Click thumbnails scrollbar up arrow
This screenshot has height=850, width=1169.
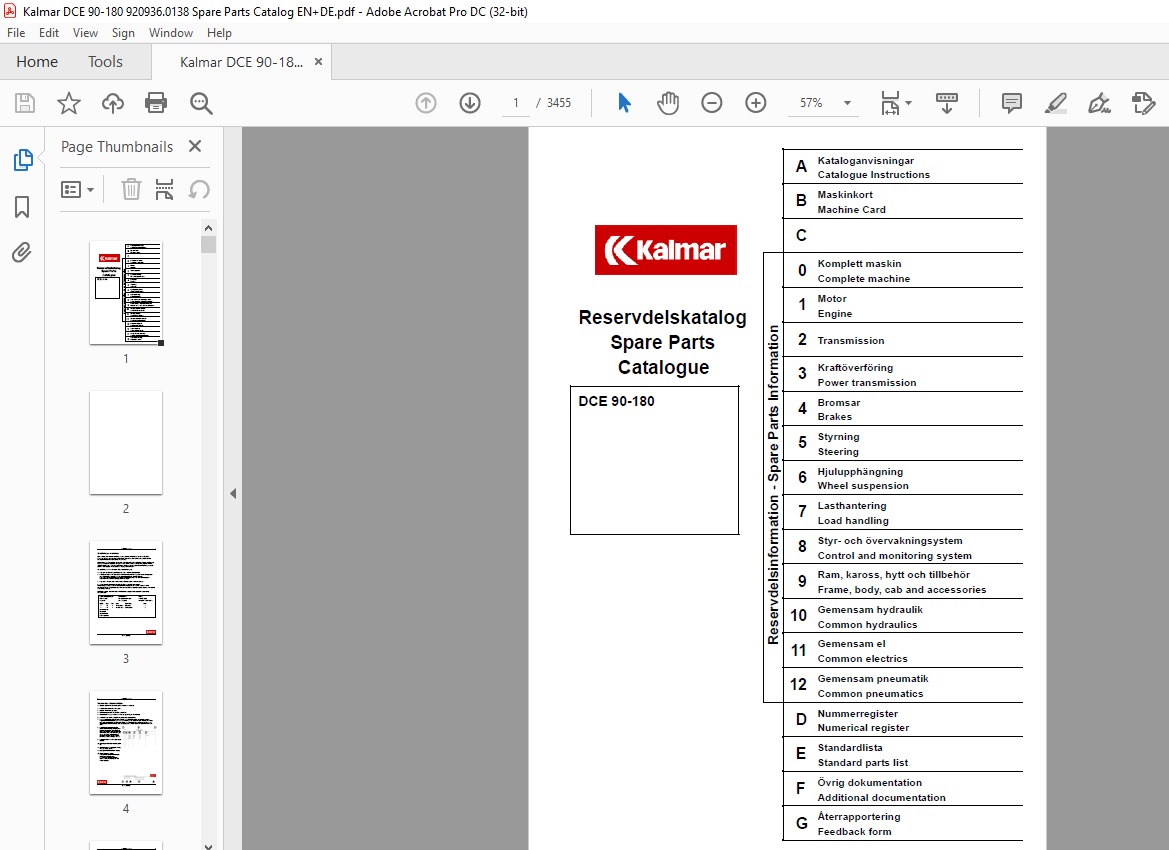[x=208, y=228]
